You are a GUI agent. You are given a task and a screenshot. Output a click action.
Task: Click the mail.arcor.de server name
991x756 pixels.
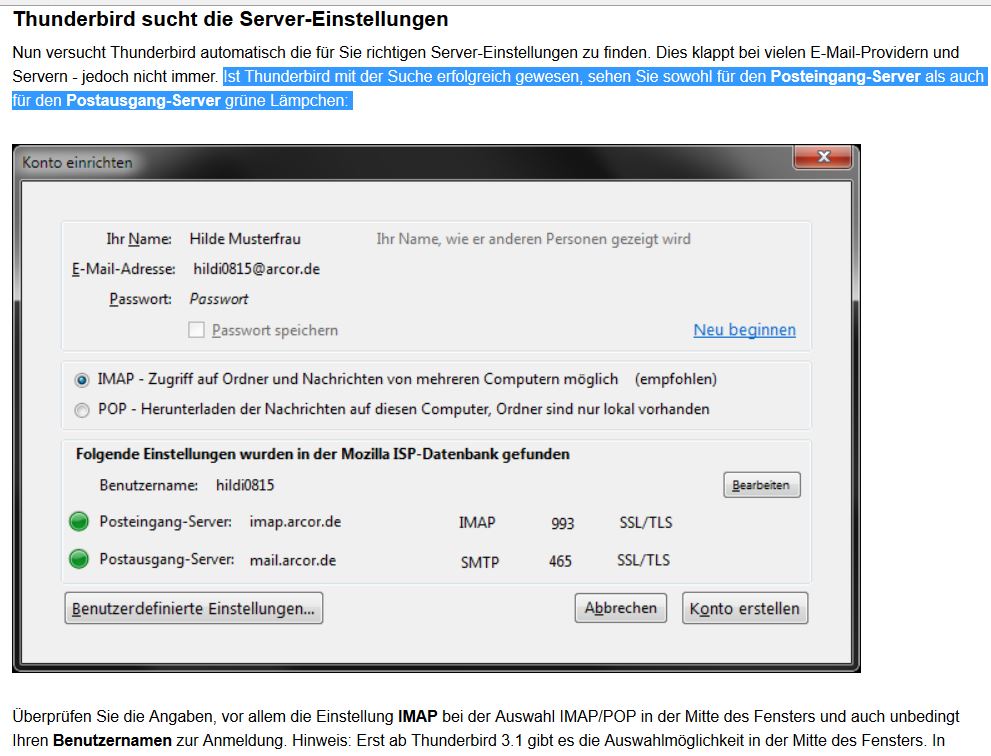click(293, 561)
